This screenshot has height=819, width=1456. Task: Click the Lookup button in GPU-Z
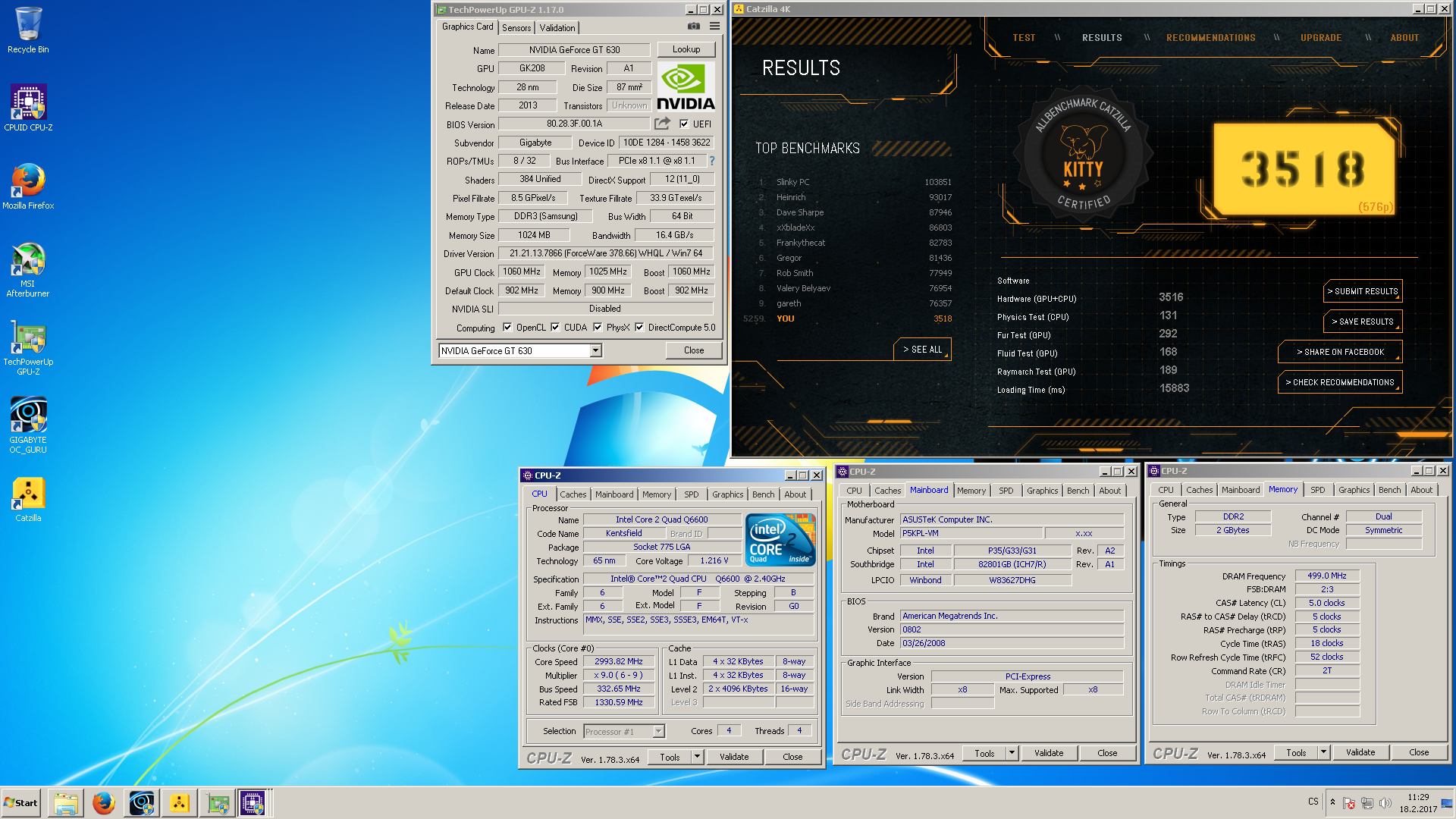pos(686,49)
